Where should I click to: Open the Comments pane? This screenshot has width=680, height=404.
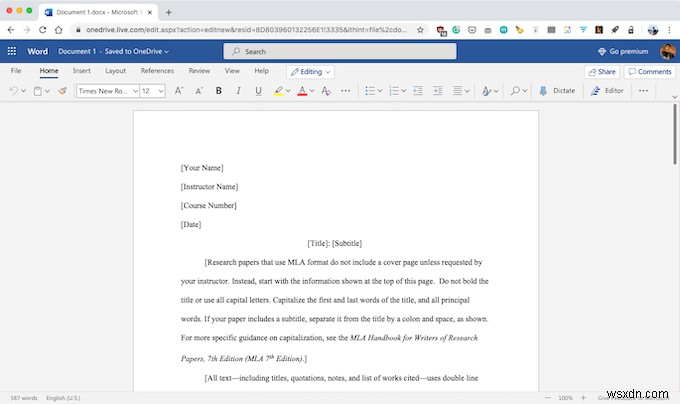pos(650,72)
